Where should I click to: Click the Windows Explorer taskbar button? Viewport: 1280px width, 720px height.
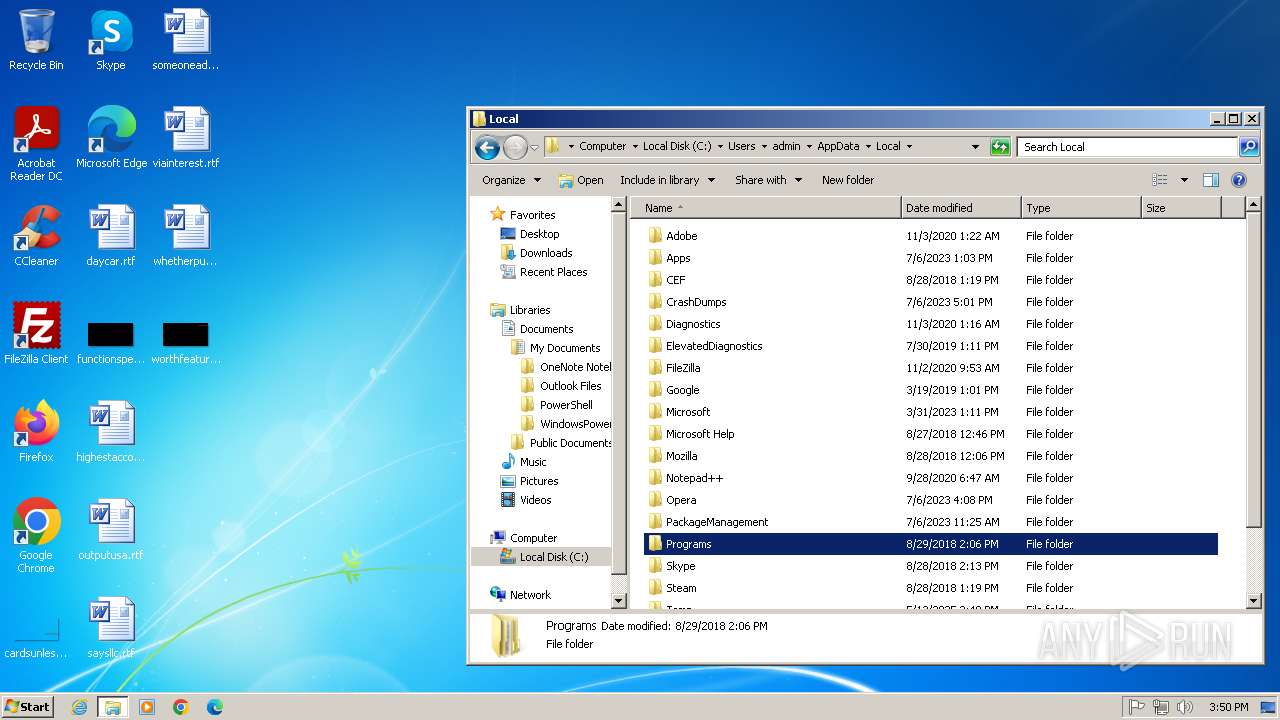(113, 707)
